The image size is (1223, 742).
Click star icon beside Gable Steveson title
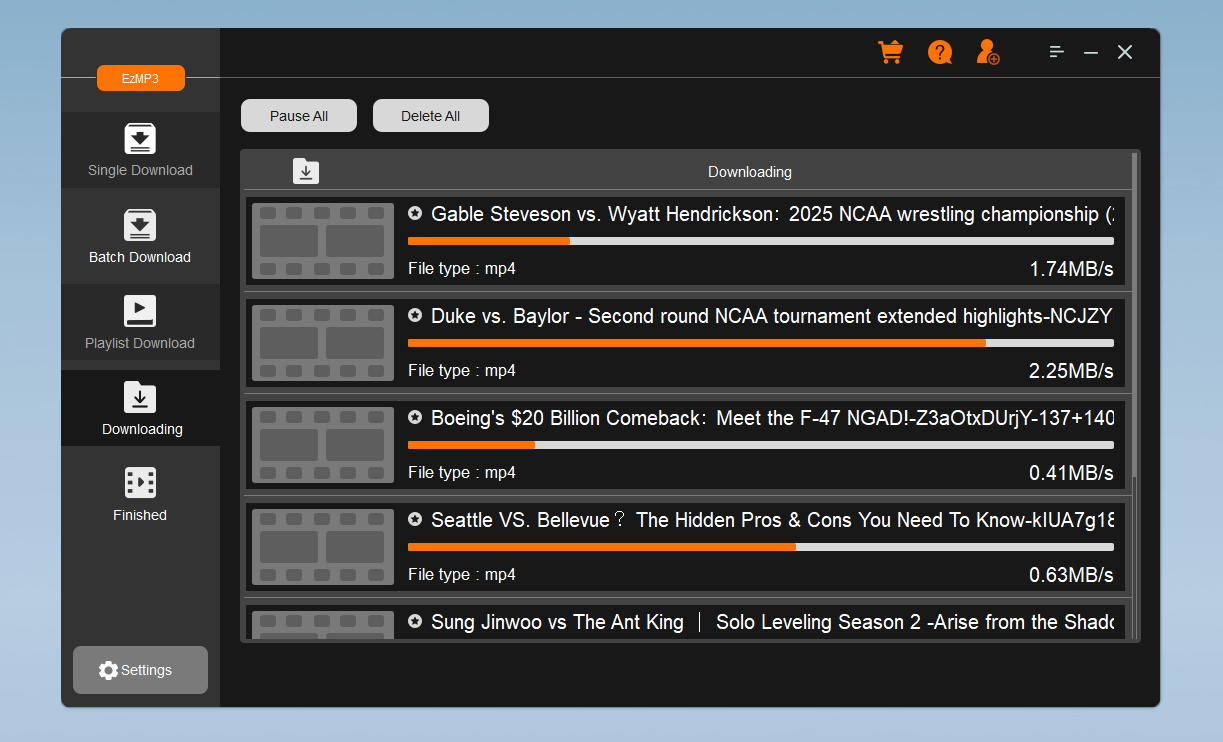[x=415, y=213]
